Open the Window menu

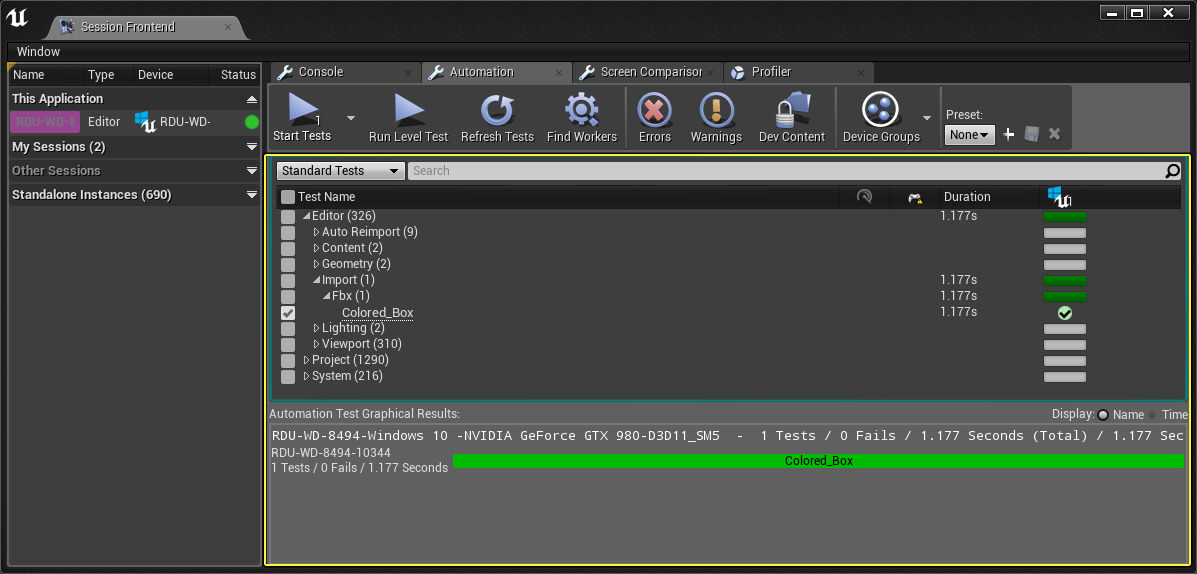point(38,51)
